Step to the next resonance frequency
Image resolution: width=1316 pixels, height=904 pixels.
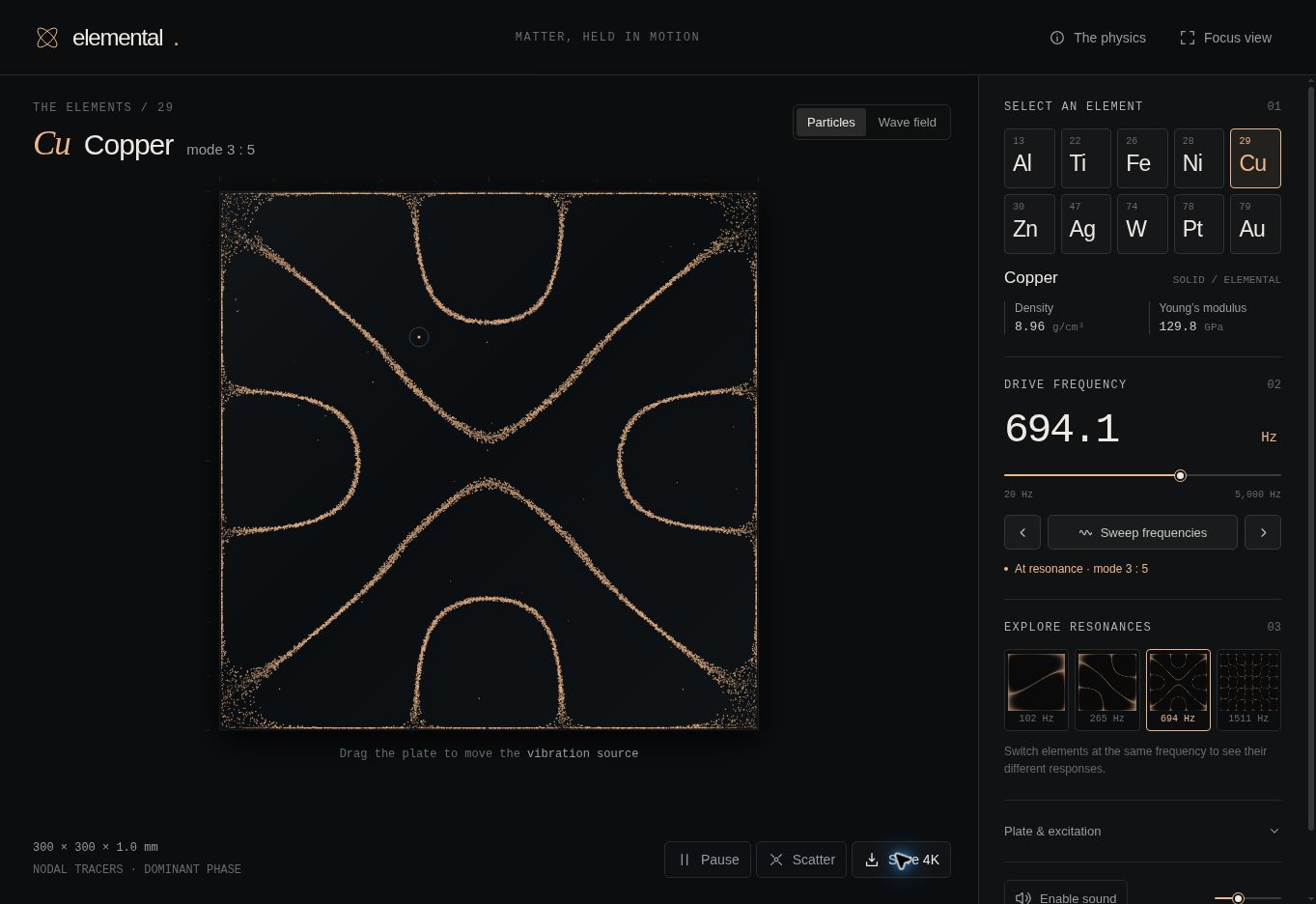coord(1263,532)
